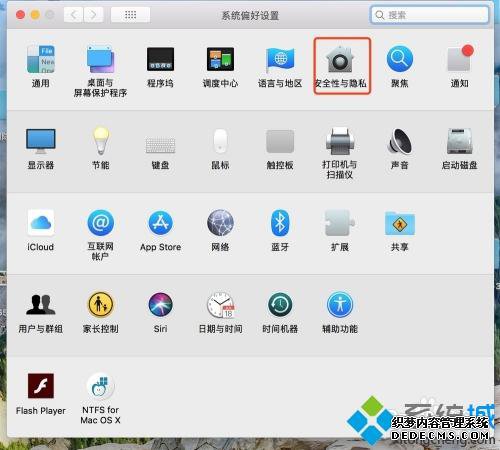The height and width of the screenshot is (450, 500).
Task: Click the back navigation arrow
Action: coord(73,15)
